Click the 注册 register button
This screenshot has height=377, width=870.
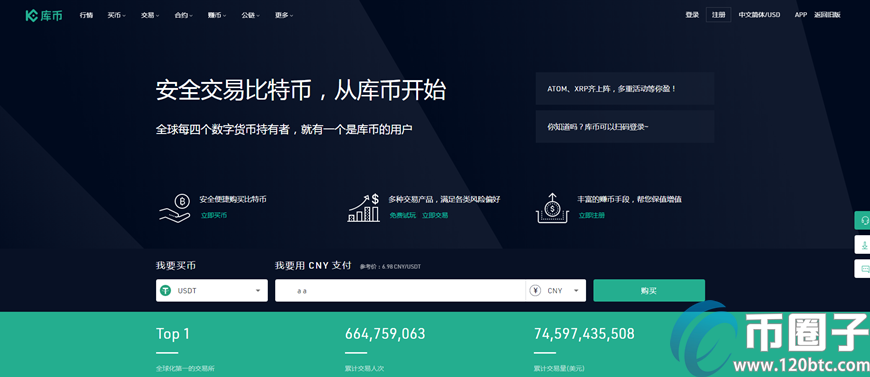[x=719, y=15]
